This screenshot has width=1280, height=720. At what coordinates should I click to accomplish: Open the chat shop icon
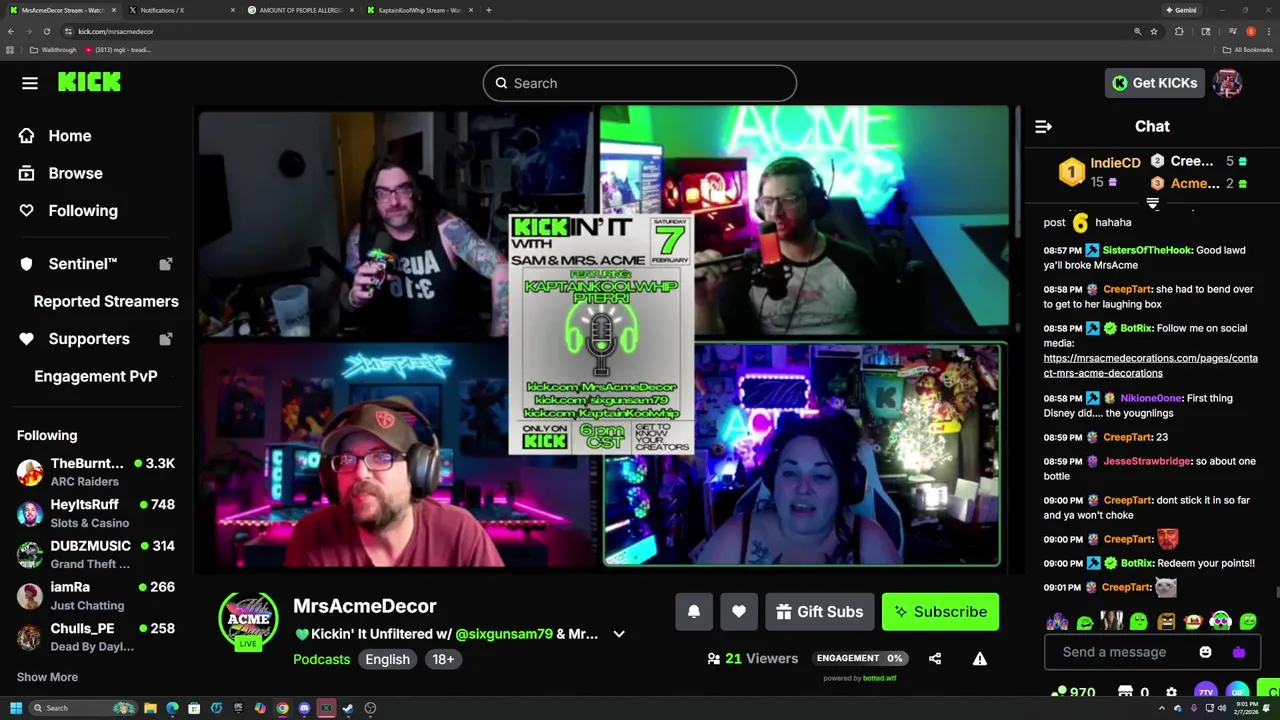click(1125, 691)
